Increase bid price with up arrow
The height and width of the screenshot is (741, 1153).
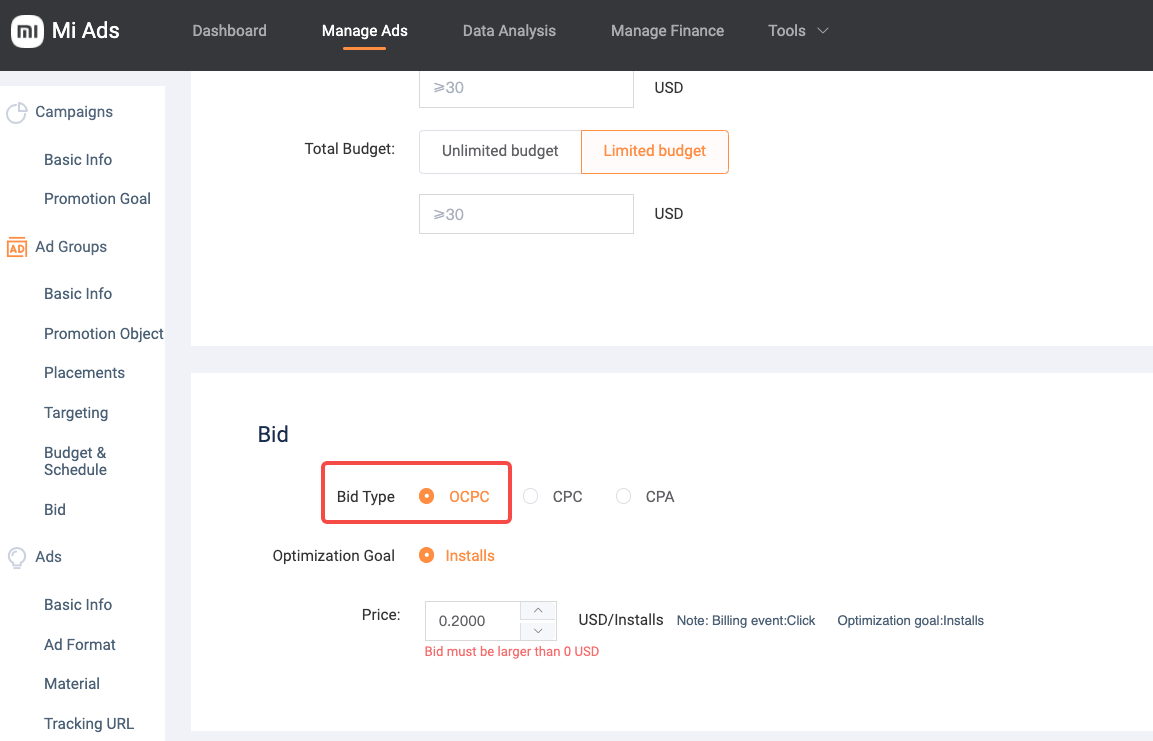[x=538, y=610]
